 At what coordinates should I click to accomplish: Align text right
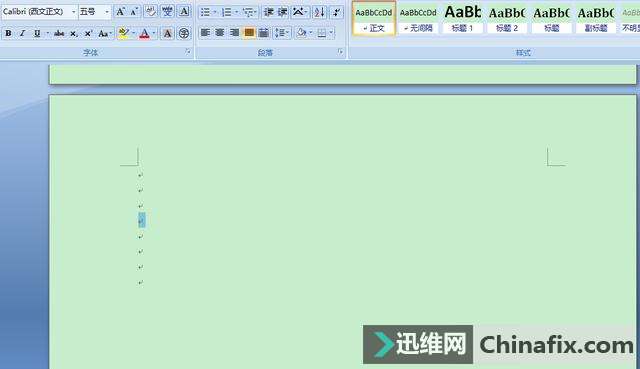click(x=234, y=33)
